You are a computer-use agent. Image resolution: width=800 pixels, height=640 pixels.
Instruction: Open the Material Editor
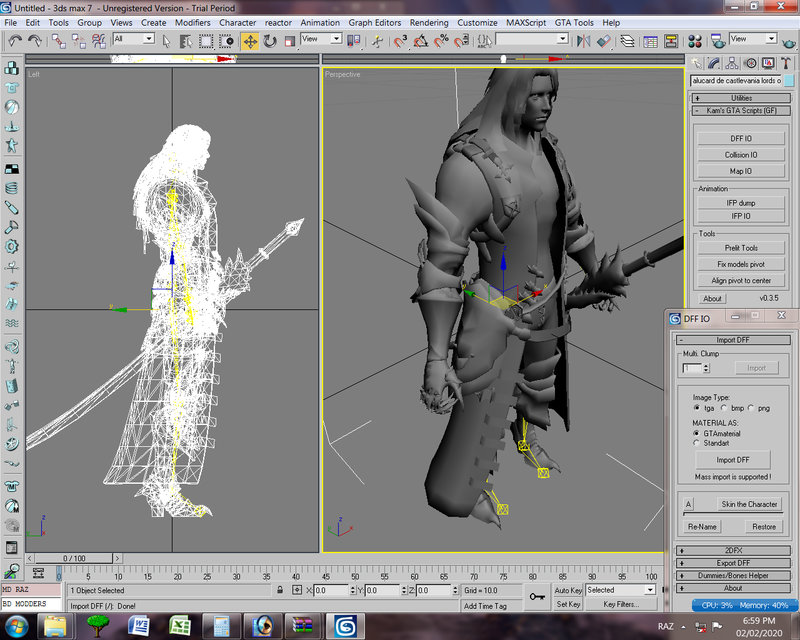(x=695, y=41)
